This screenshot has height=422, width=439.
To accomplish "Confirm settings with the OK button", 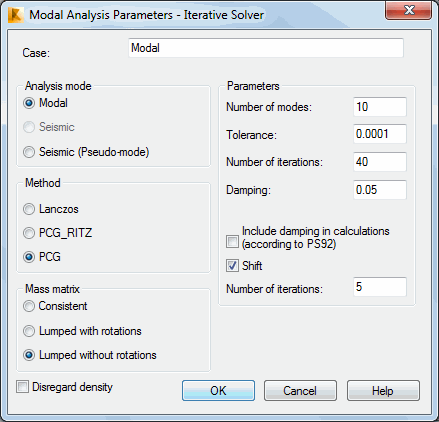I will (218, 391).
